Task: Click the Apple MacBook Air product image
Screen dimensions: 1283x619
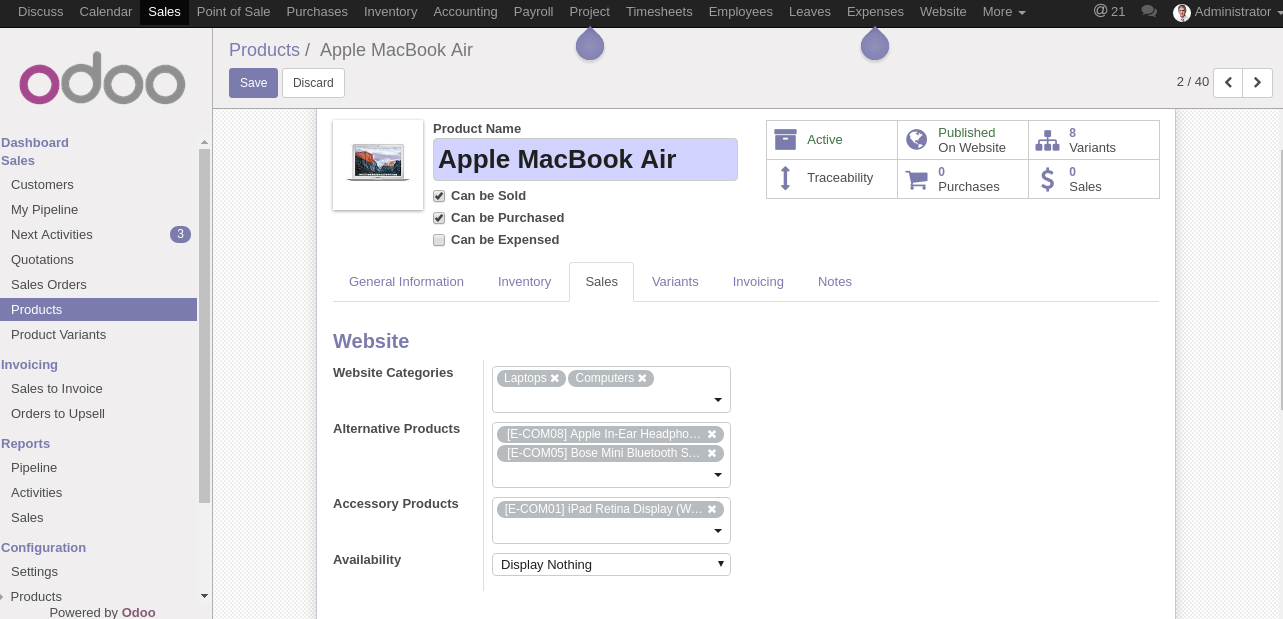Action: [x=378, y=165]
